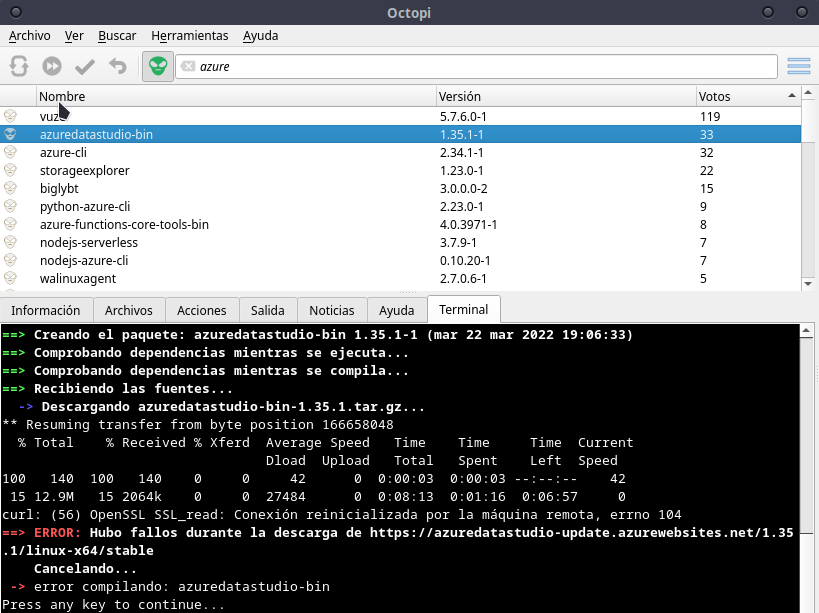
Task: Click the alien icon for azuredatastudio-bin
Action: (10, 134)
